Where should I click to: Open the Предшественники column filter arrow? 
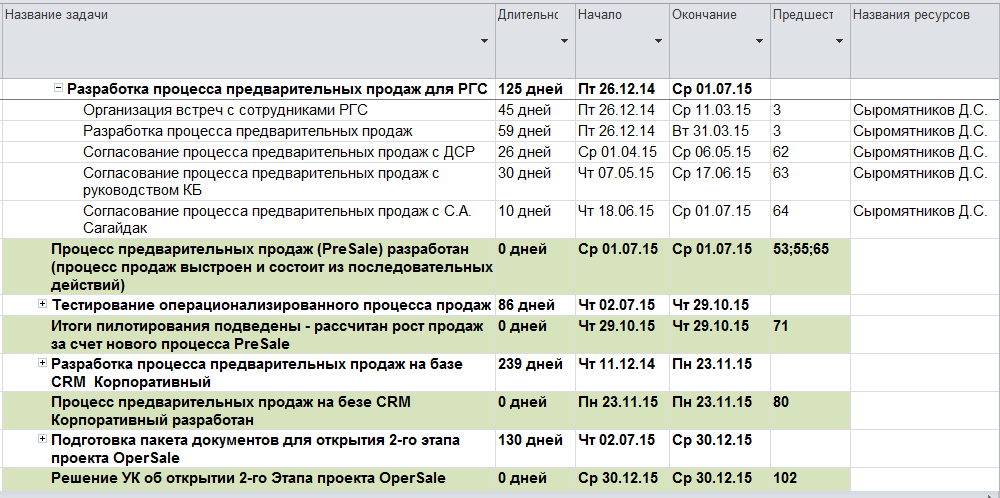click(839, 41)
